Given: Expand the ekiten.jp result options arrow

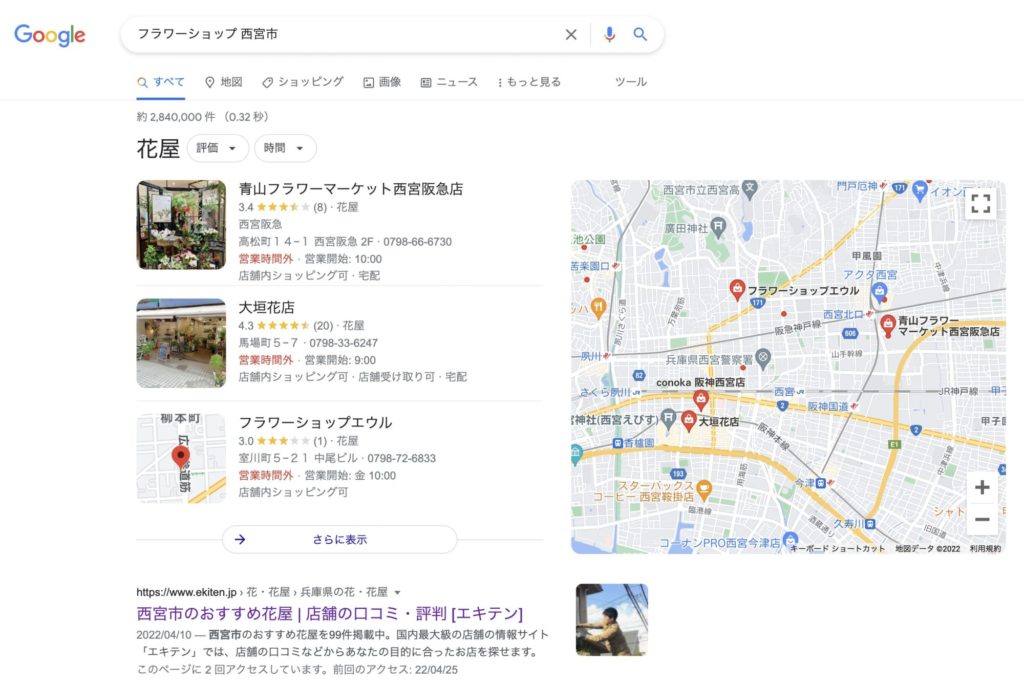Looking at the screenshot, I should (397, 592).
